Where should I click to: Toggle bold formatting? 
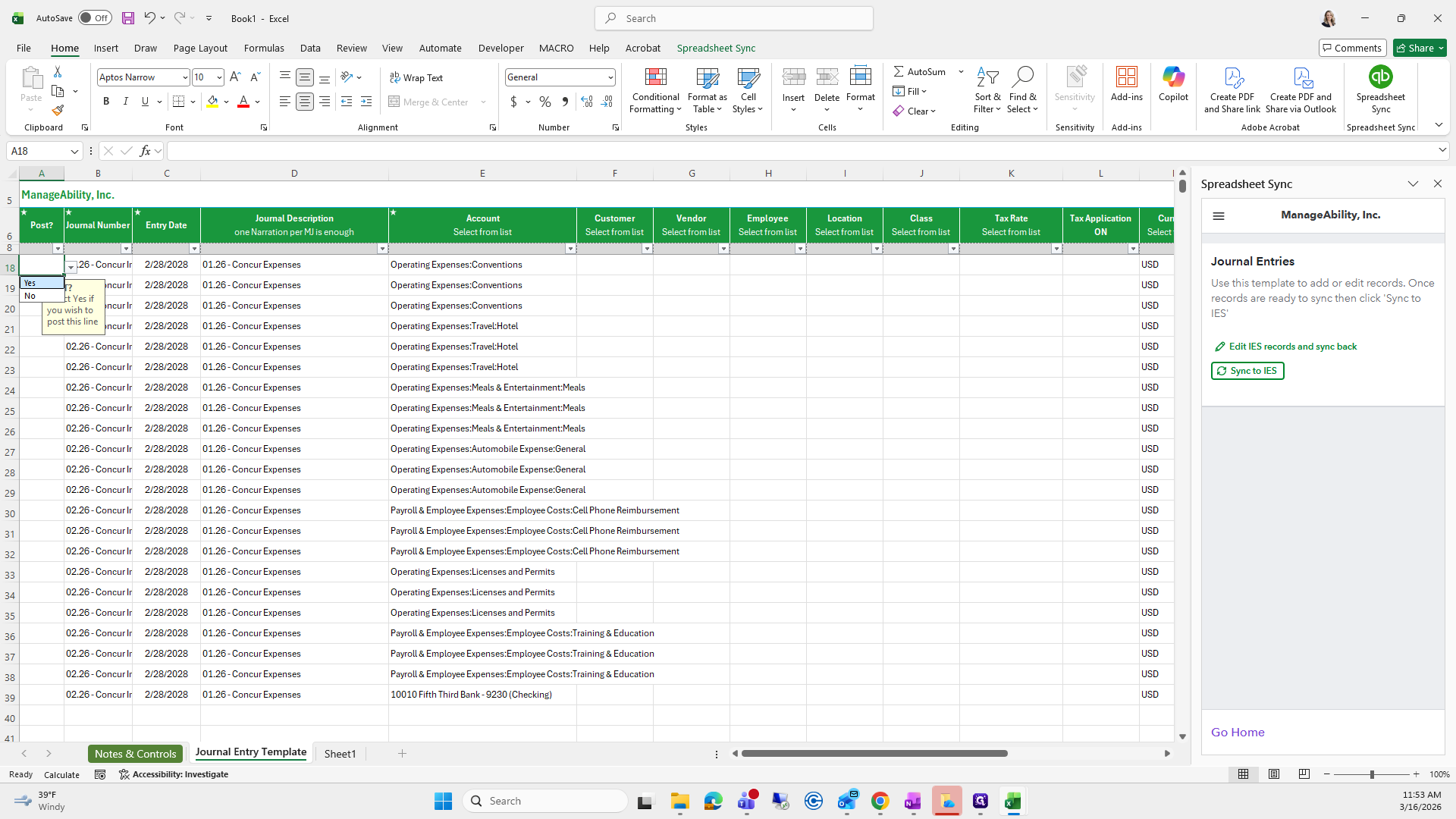point(106,102)
